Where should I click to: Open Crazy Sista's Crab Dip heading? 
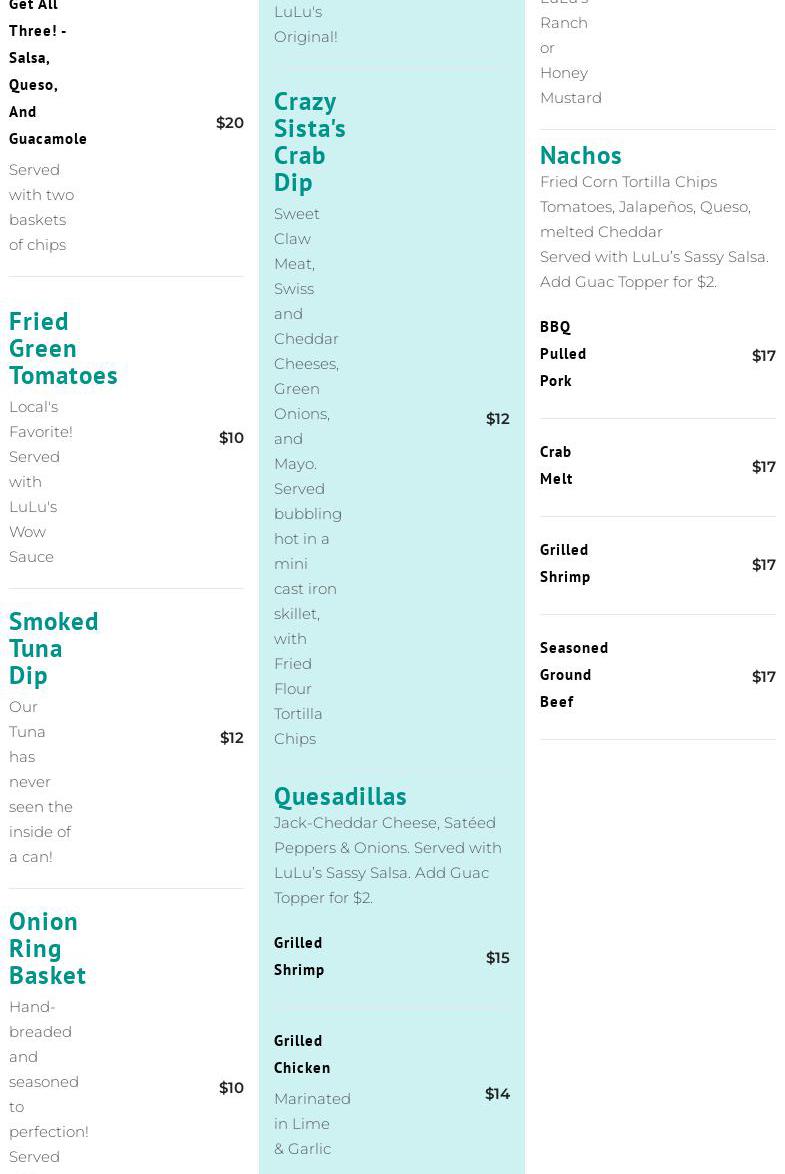[x=309, y=142]
